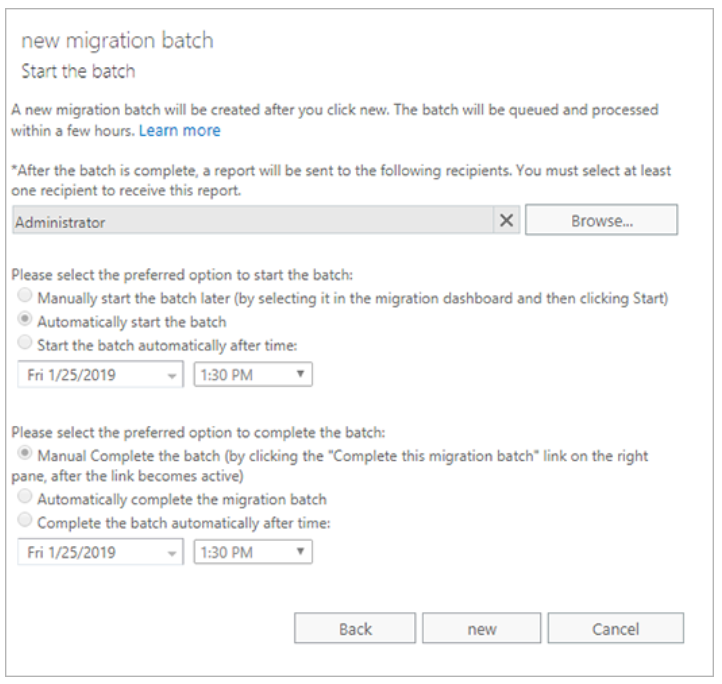
Task: Open the completion date dropdown
Action: 100,552
